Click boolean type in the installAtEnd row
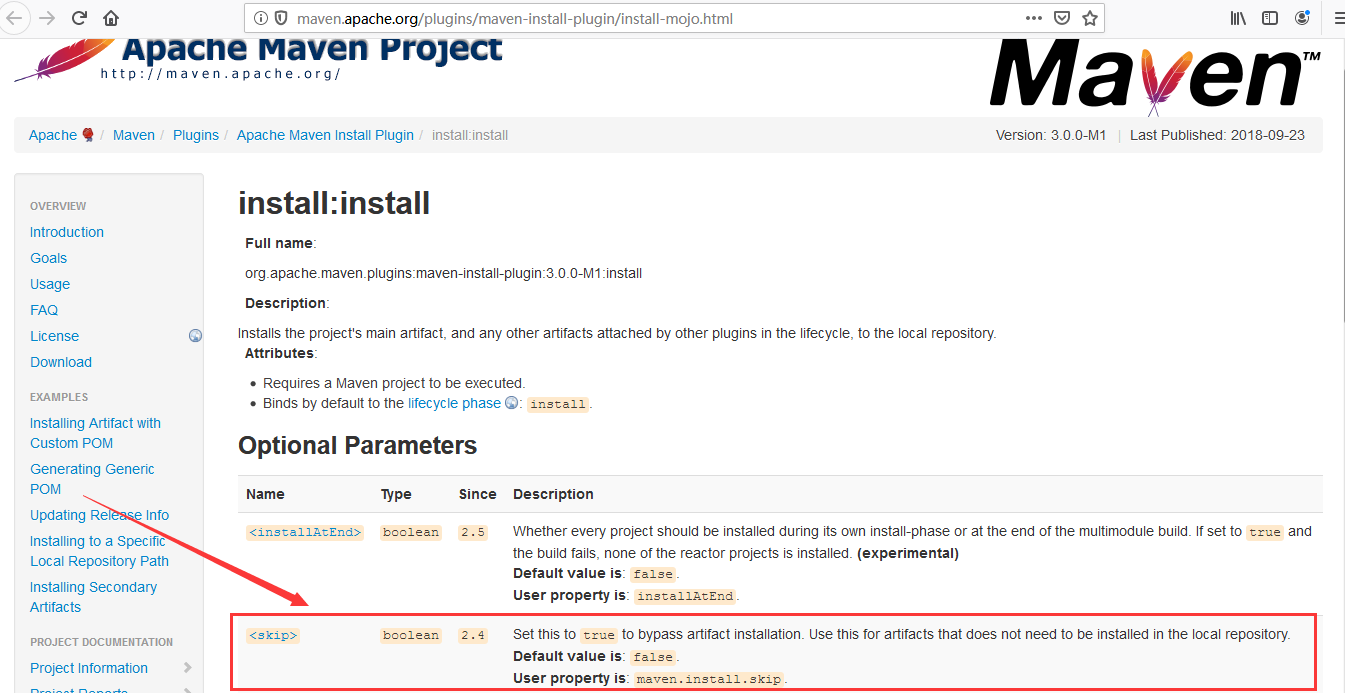1345x693 pixels. coord(411,532)
